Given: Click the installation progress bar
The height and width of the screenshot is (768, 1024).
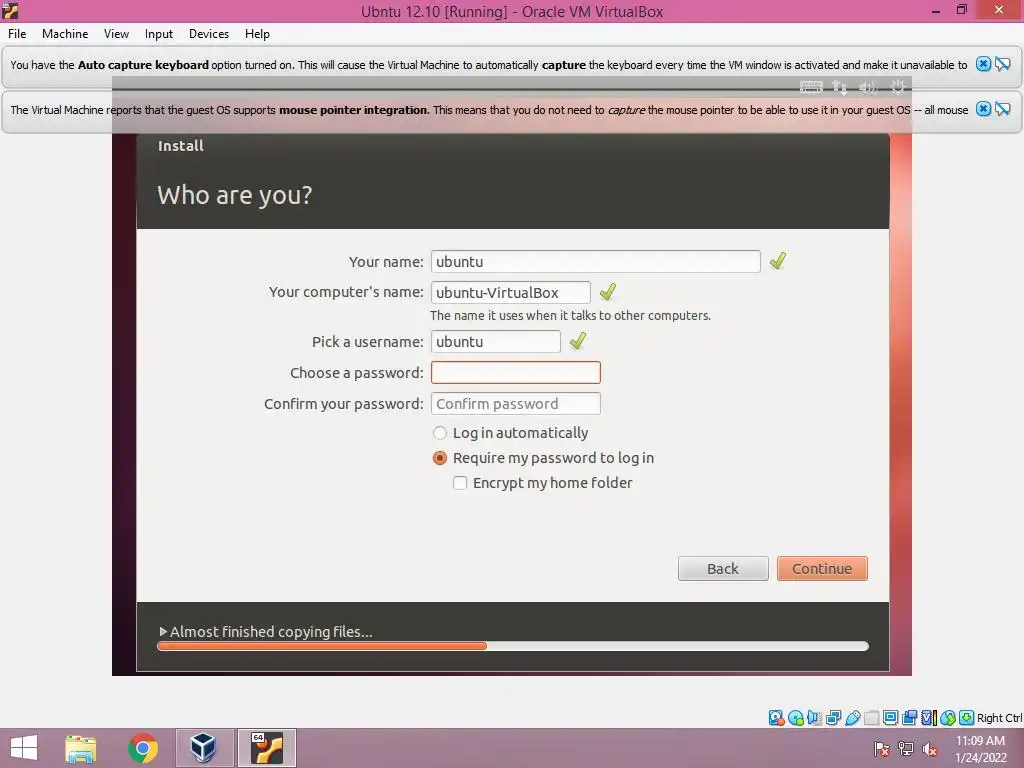Looking at the screenshot, I should [513, 646].
